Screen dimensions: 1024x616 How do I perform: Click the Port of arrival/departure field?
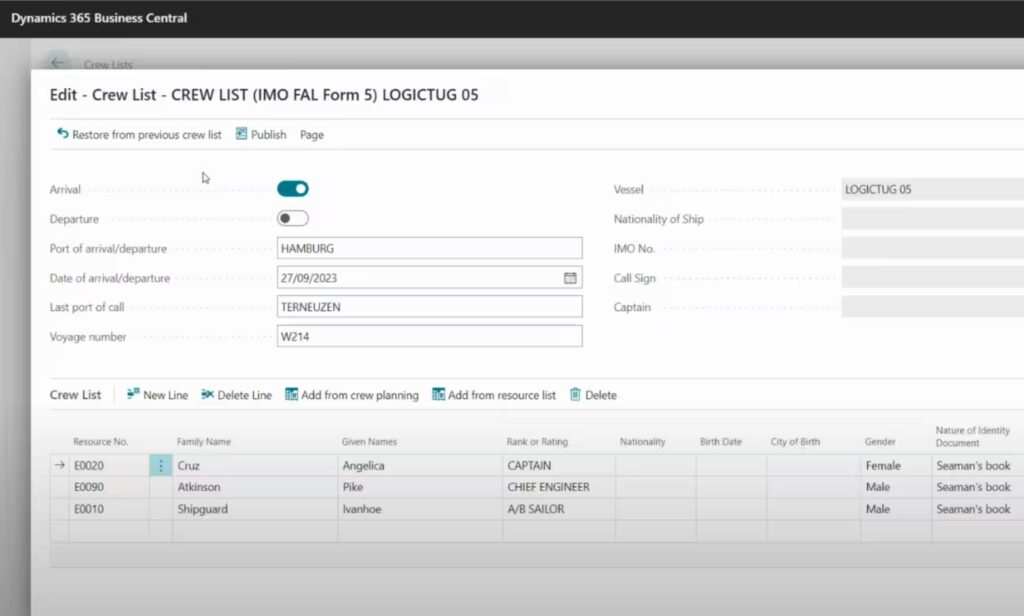point(429,249)
